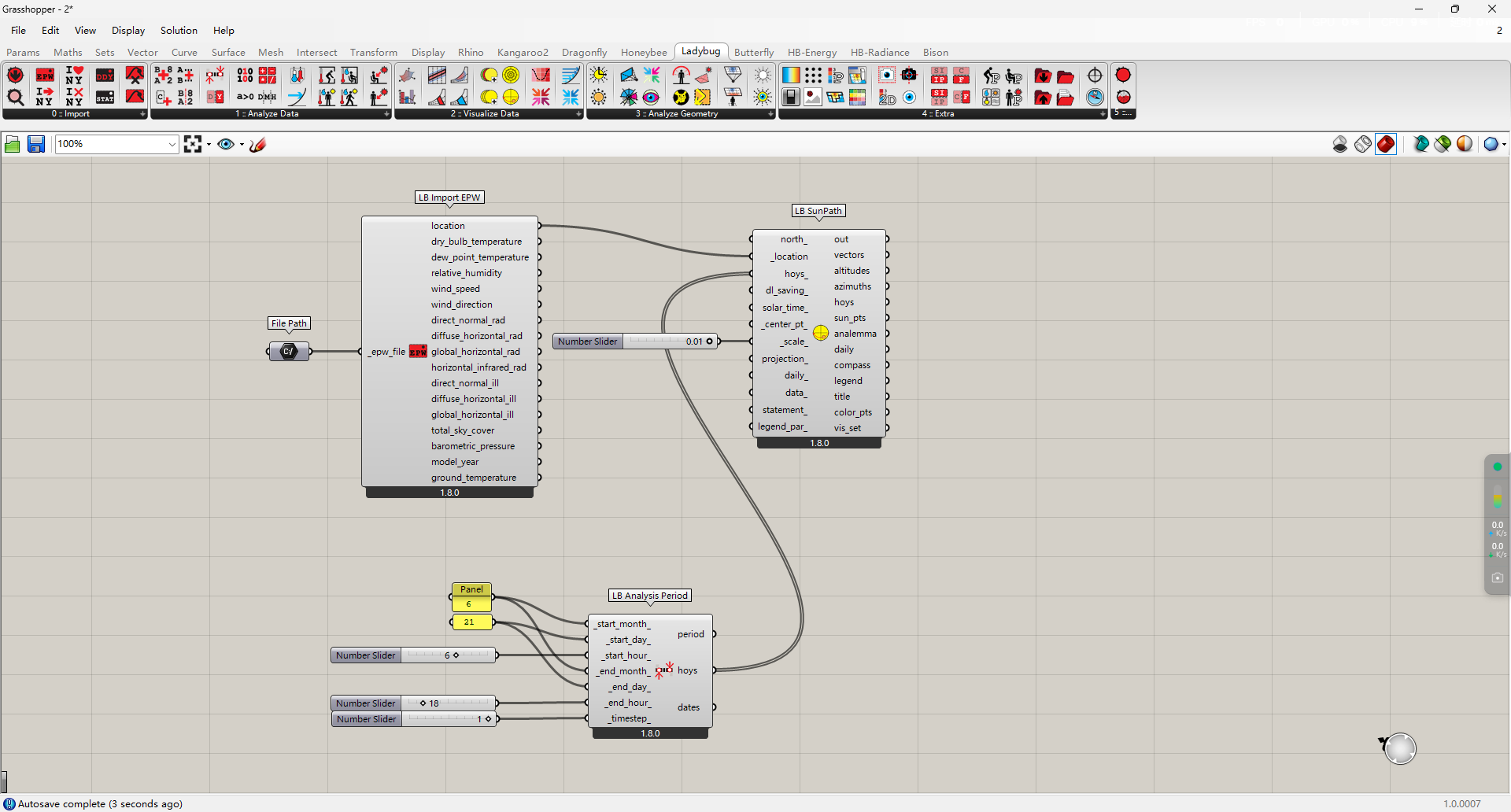This screenshot has width=1511, height=812.
Task: Toggle the orange document preview settings sphere
Action: [1465, 144]
